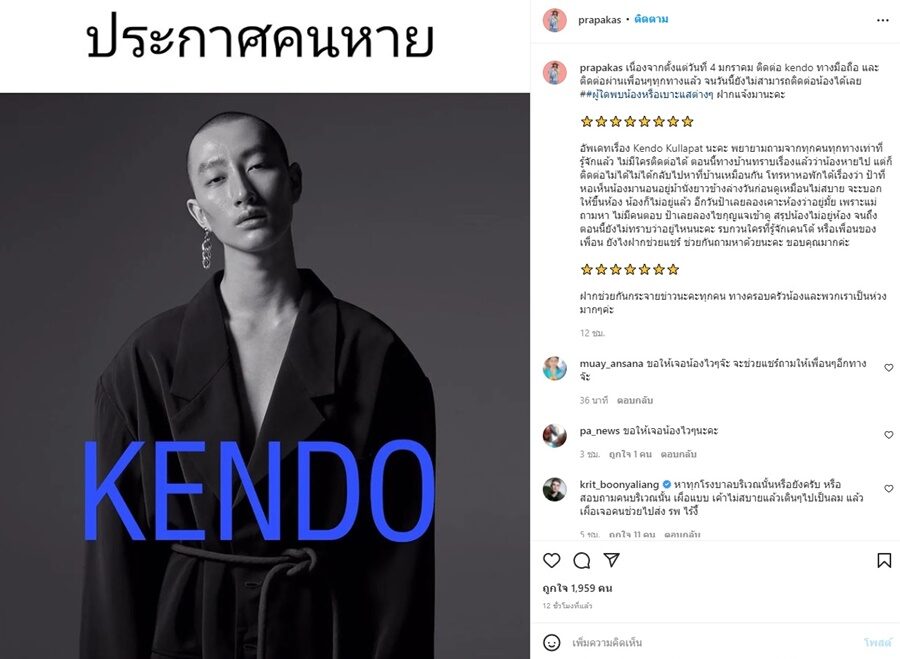
Task: Like the post with heart icon
Action: point(551,560)
